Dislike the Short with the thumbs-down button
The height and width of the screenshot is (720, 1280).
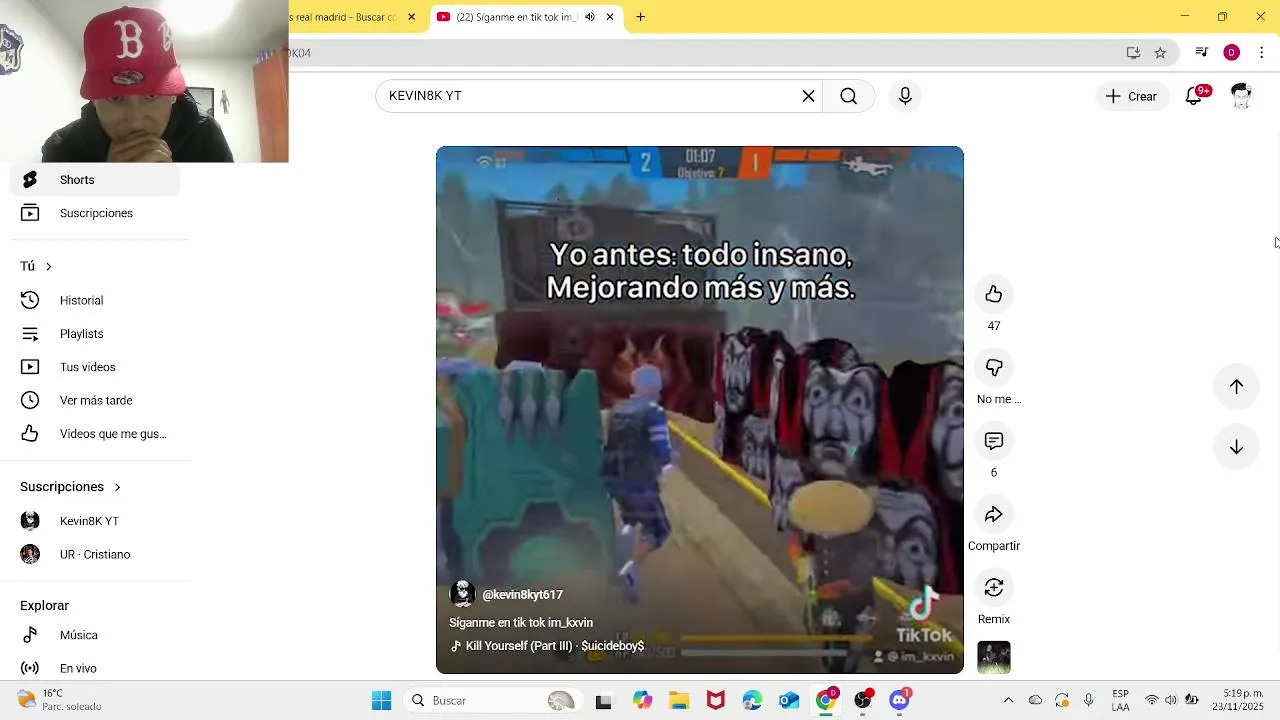[993, 367]
